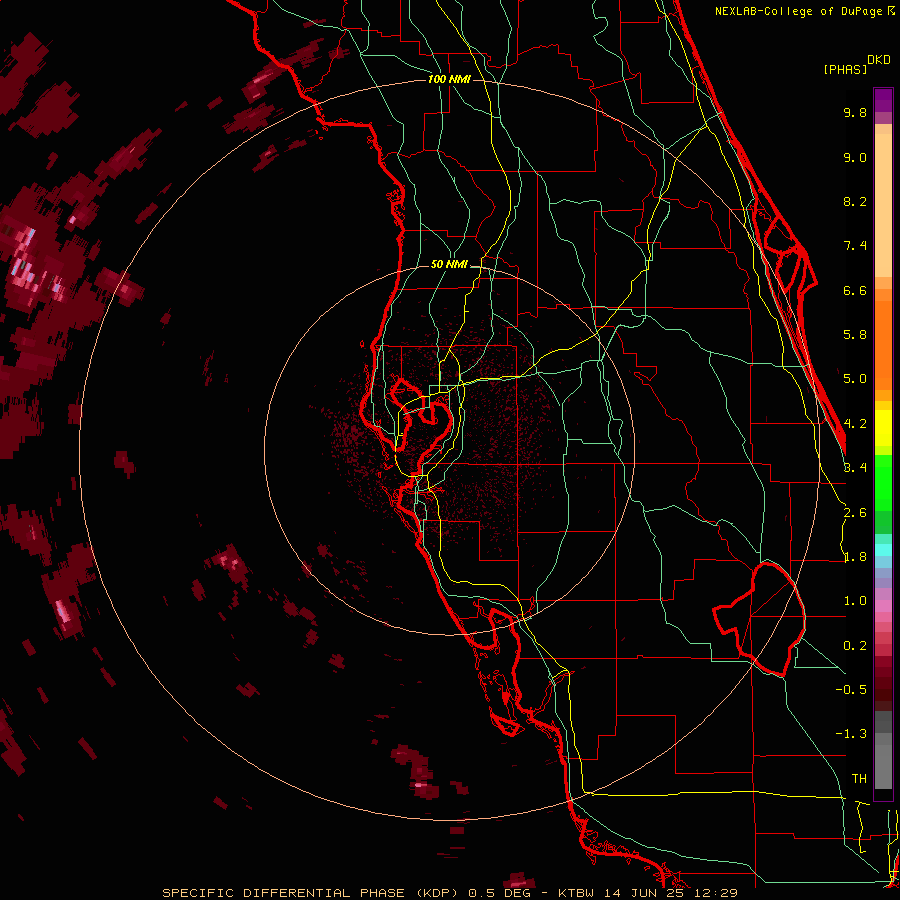The height and width of the screenshot is (900, 900).
Task: Select the 0.5 DEG elevation text
Action: (x=501, y=893)
